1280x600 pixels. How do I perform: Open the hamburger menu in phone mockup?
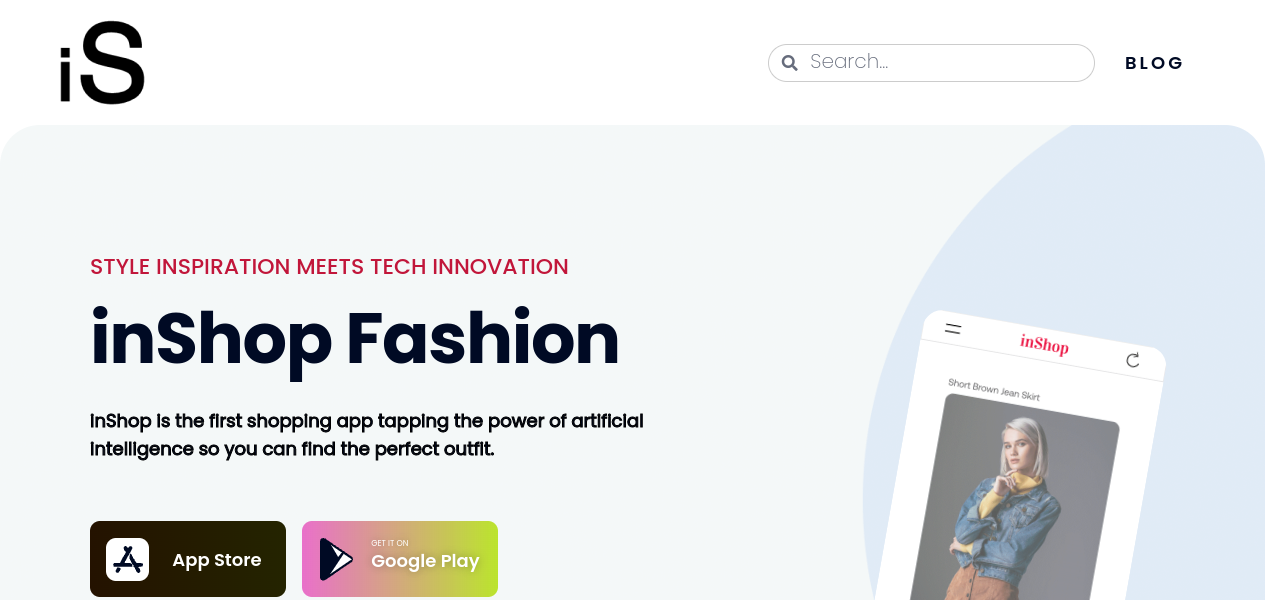pos(953,328)
